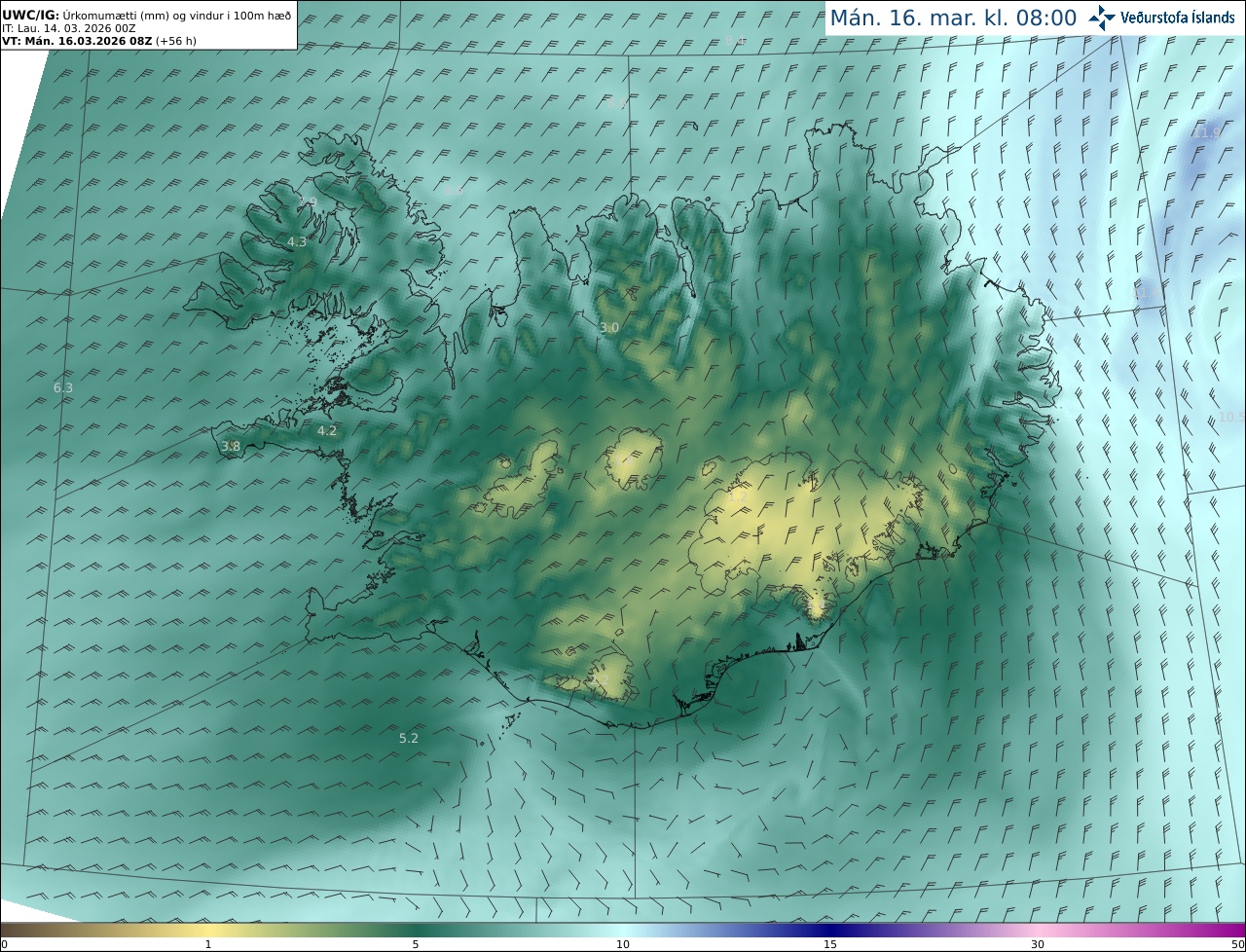Click the 'VT: Mán. 16.03.2026 08Z' line
Image resolution: width=1246 pixels, height=952 pixels.
77,41
